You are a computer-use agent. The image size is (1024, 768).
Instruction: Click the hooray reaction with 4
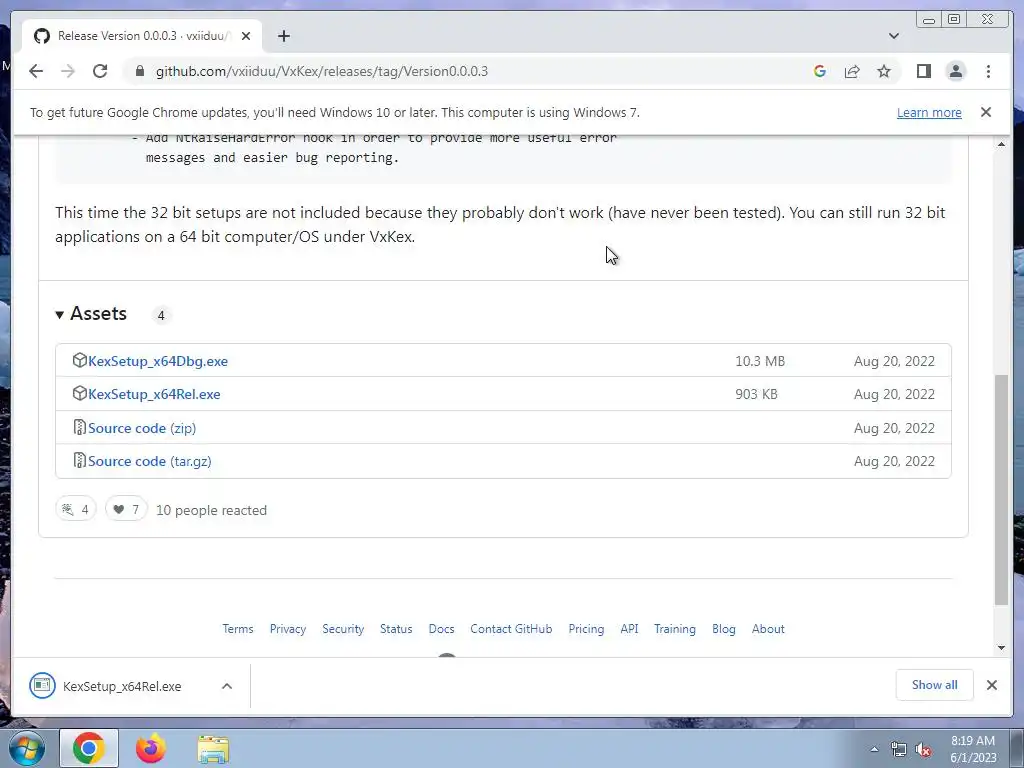coord(76,509)
